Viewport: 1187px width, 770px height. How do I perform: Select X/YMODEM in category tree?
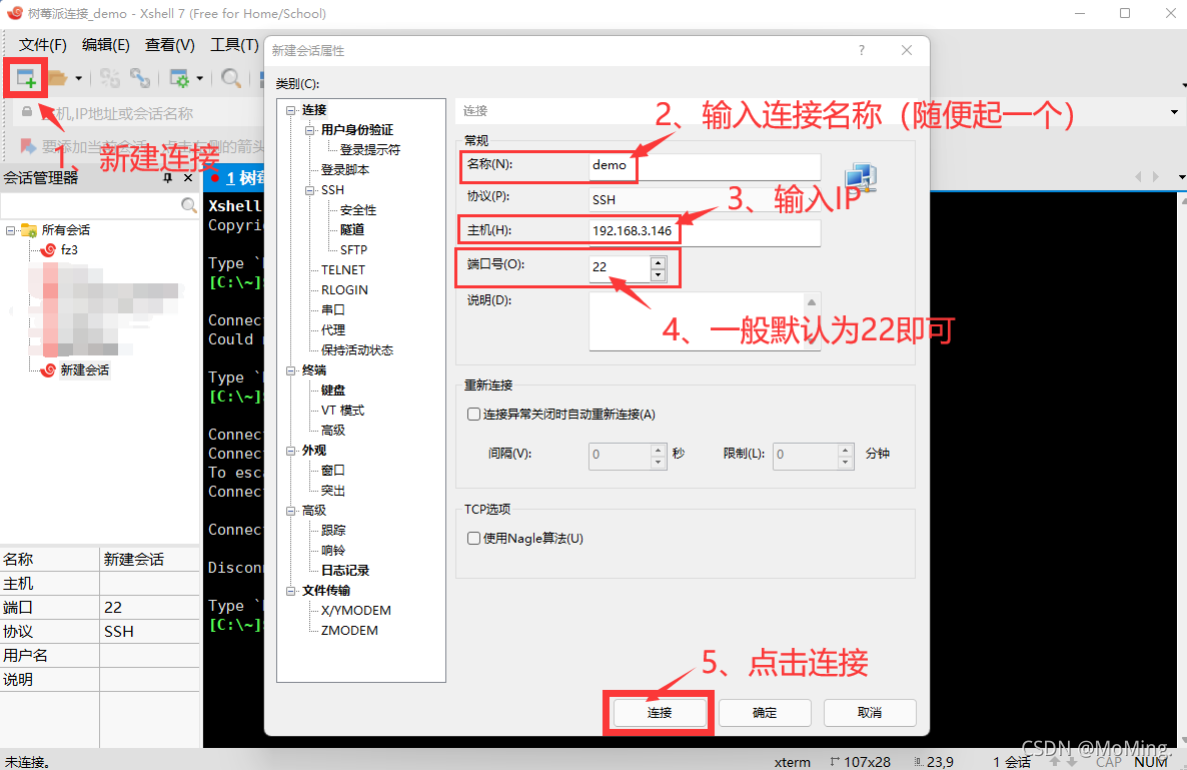pos(356,610)
